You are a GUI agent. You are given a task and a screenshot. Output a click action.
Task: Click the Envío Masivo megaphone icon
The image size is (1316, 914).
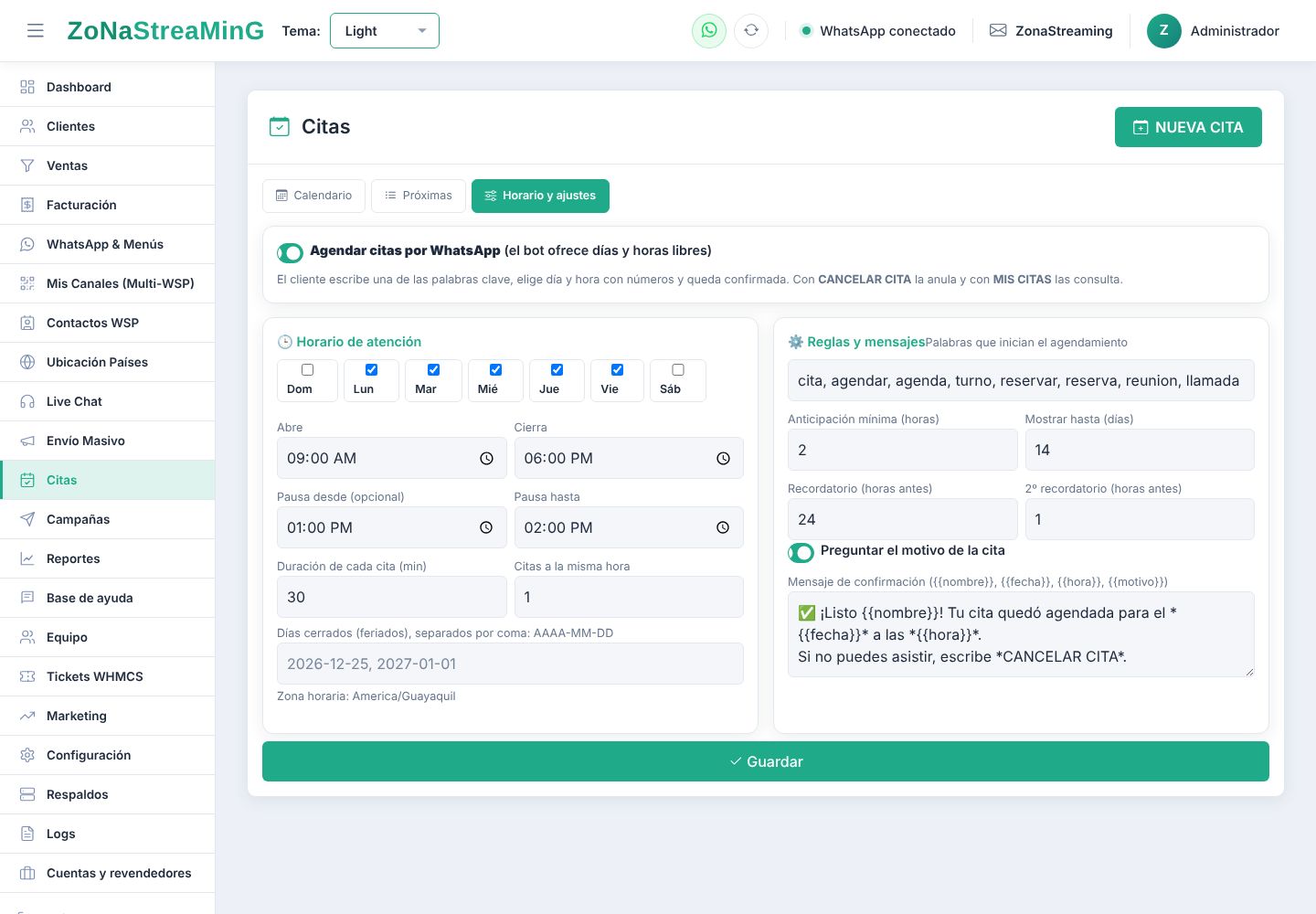27,441
